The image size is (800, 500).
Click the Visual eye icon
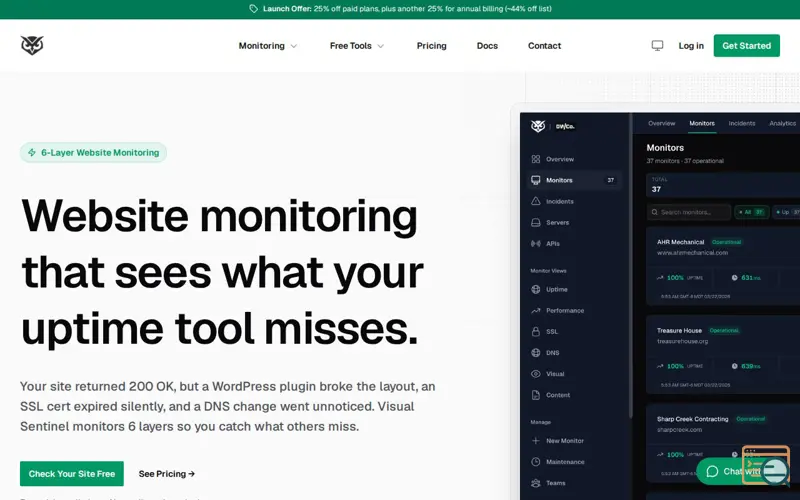[x=536, y=374]
